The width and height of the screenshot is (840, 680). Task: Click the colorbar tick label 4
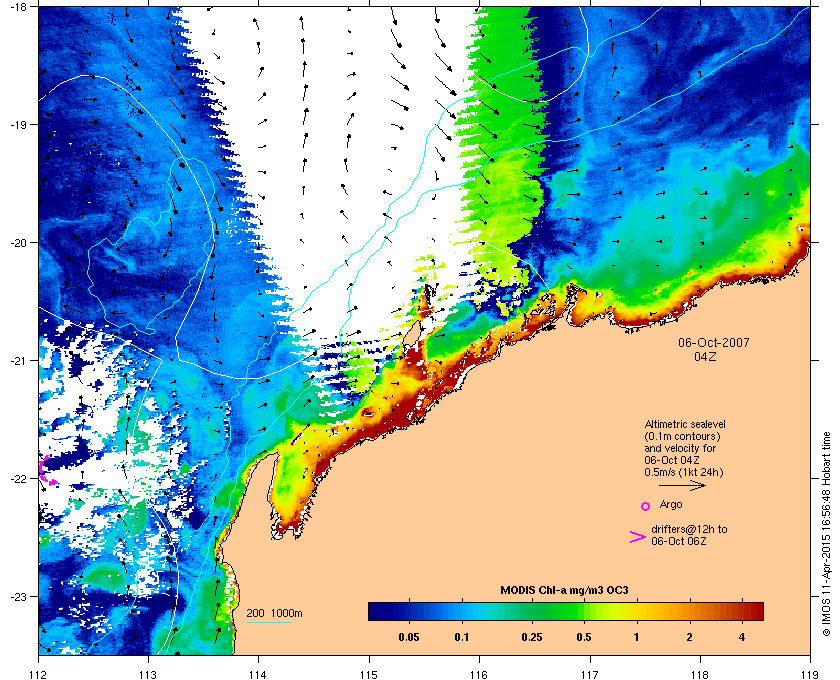point(742,637)
